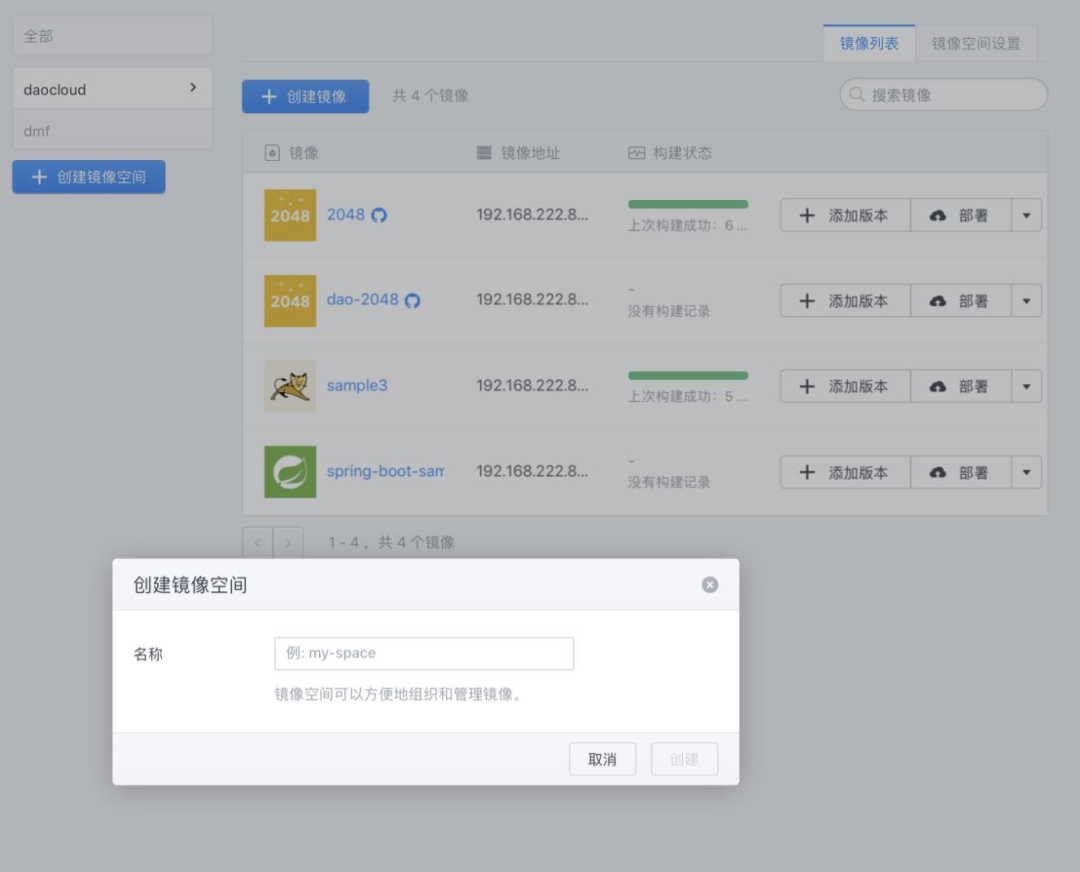This screenshot has height=872, width=1080.
Task: Go to previous page of images
Action: coord(258,543)
